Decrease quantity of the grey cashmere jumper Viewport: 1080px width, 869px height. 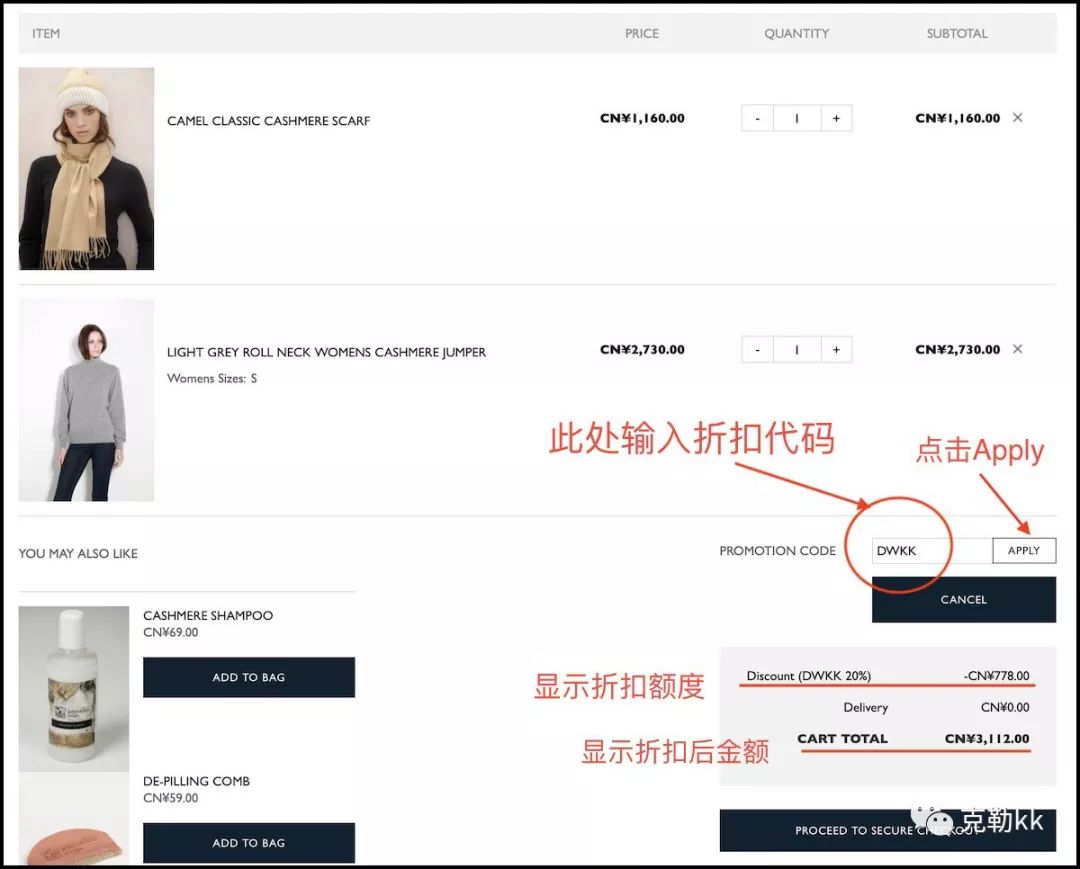(x=757, y=349)
